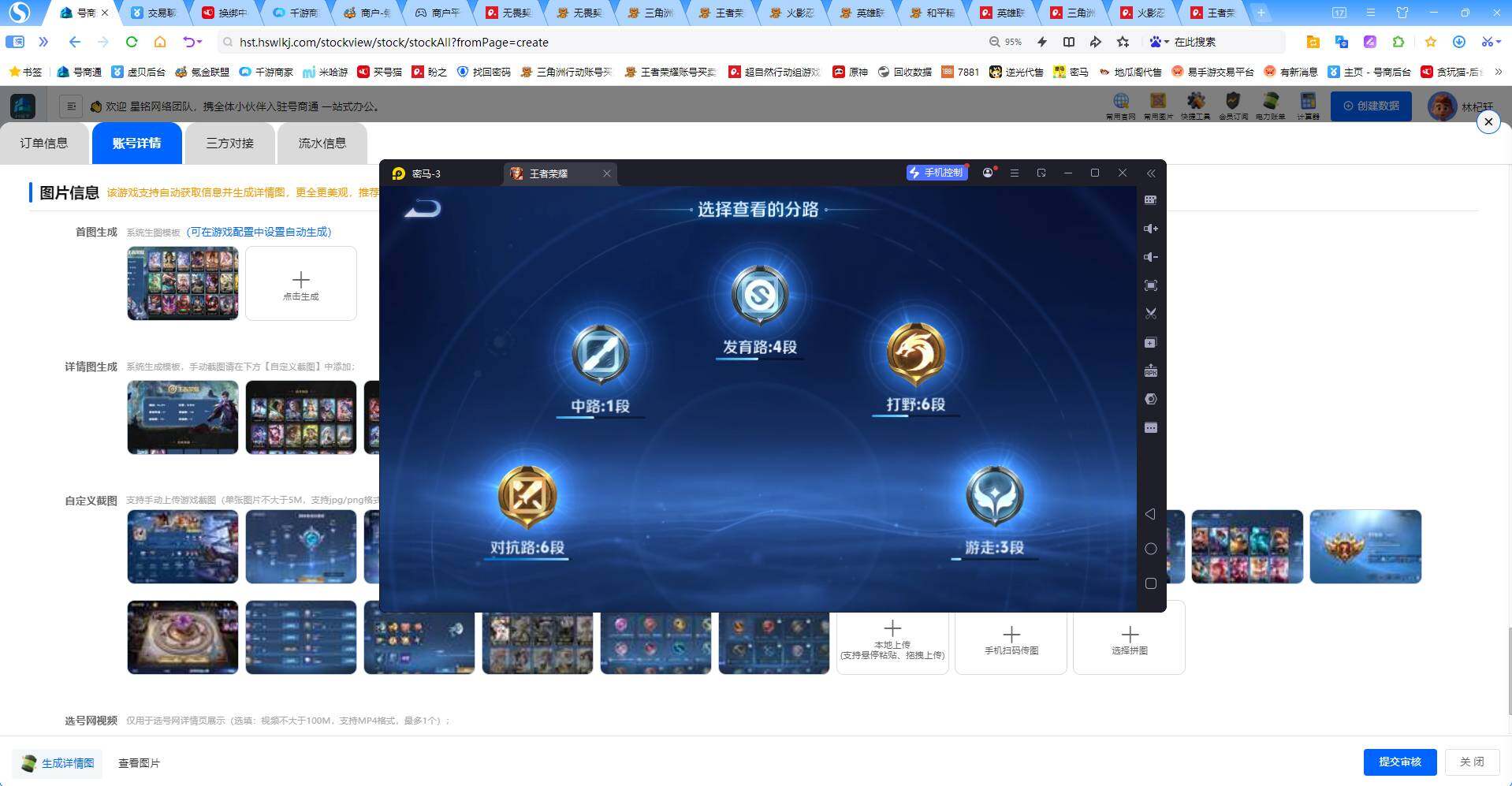1512x786 pixels.
Task: Collapse the emulator sidebar with double chevron
Action: point(1151,173)
